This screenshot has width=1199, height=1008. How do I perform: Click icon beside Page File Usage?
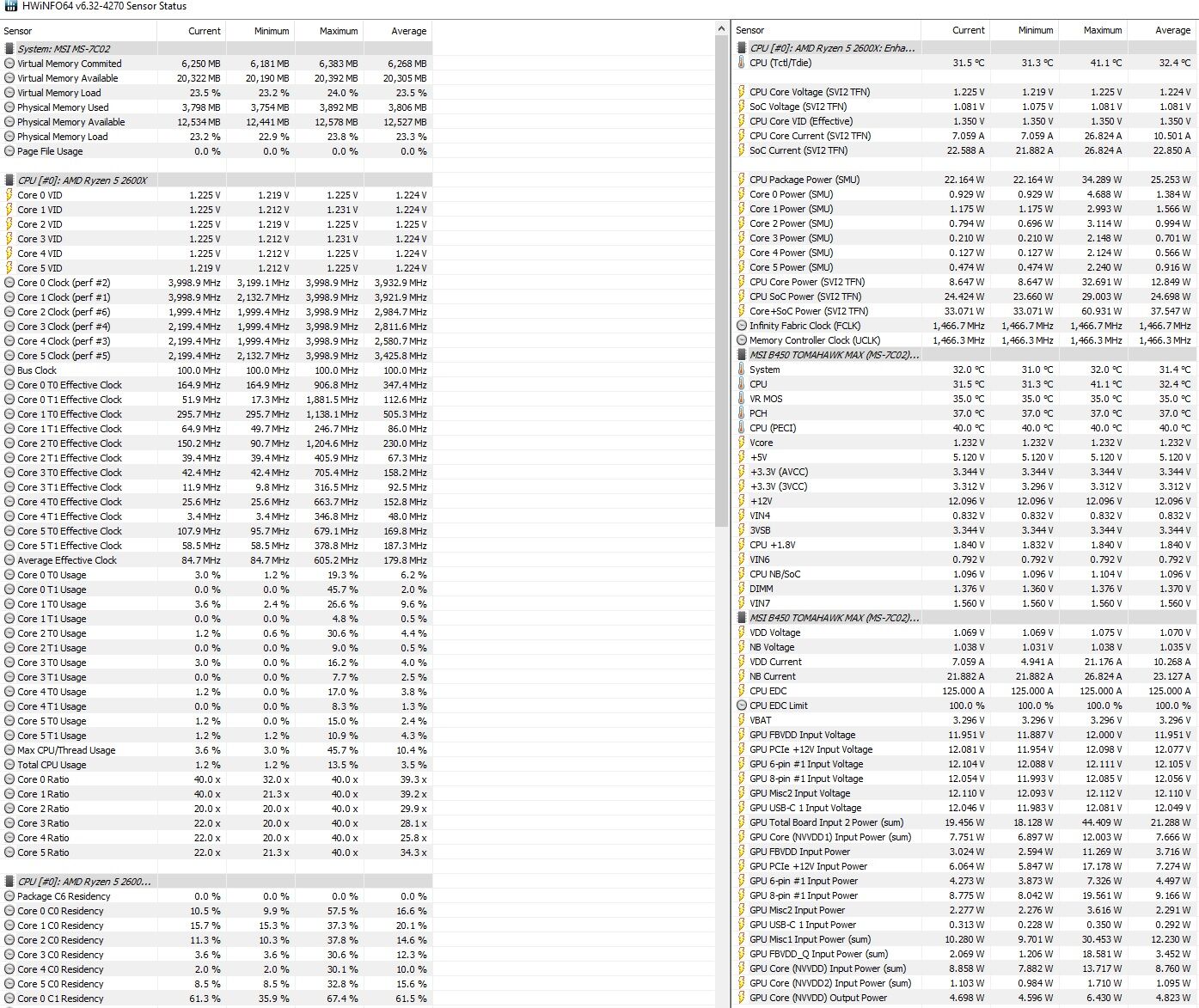click(x=9, y=151)
